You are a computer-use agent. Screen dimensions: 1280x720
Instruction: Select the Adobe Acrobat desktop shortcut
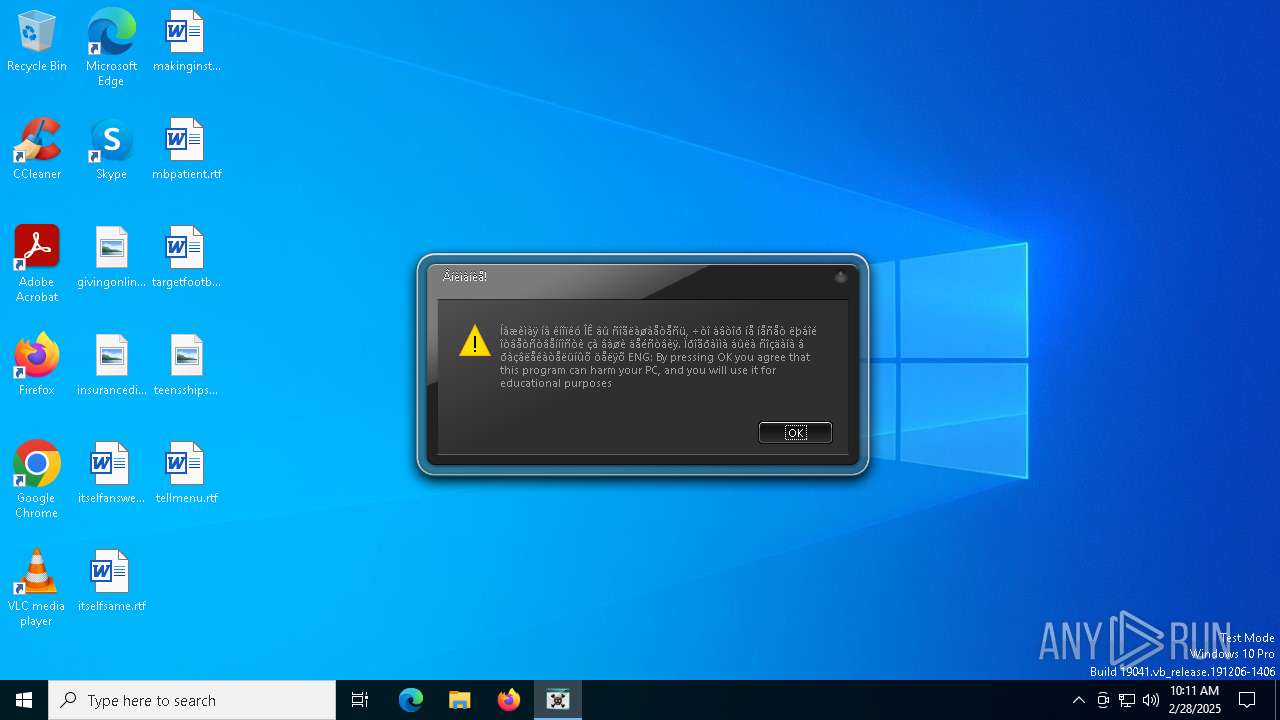pyautogui.click(x=37, y=264)
